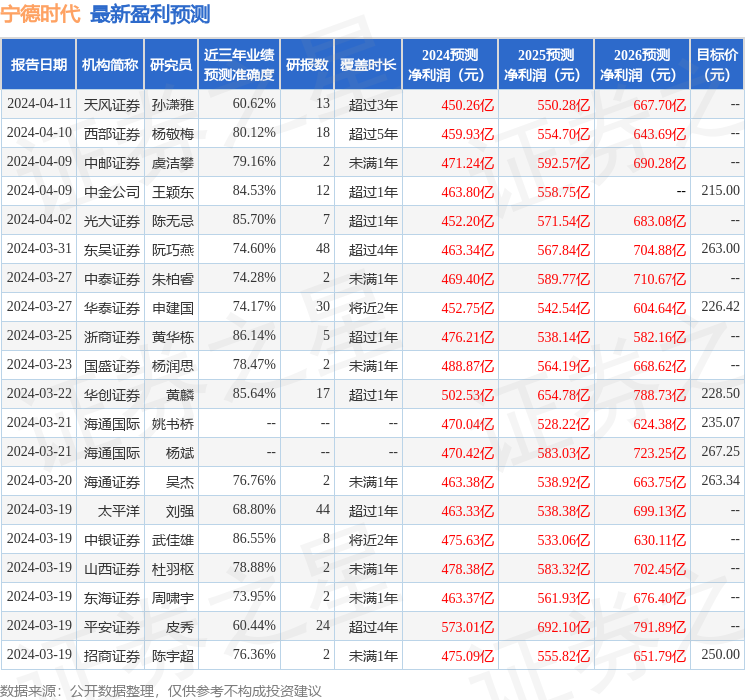Click the 华泰证券 institution cell
This screenshot has width=745, height=700.
point(112,307)
